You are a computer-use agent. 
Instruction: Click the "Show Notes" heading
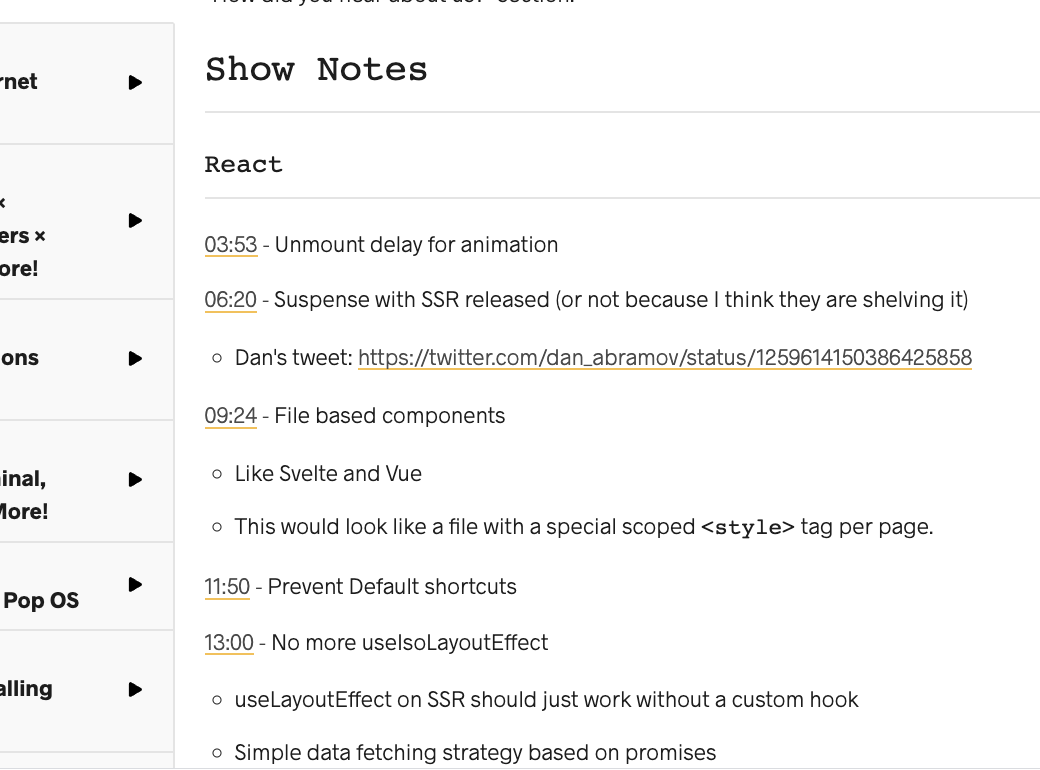click(x=316, y=69)
